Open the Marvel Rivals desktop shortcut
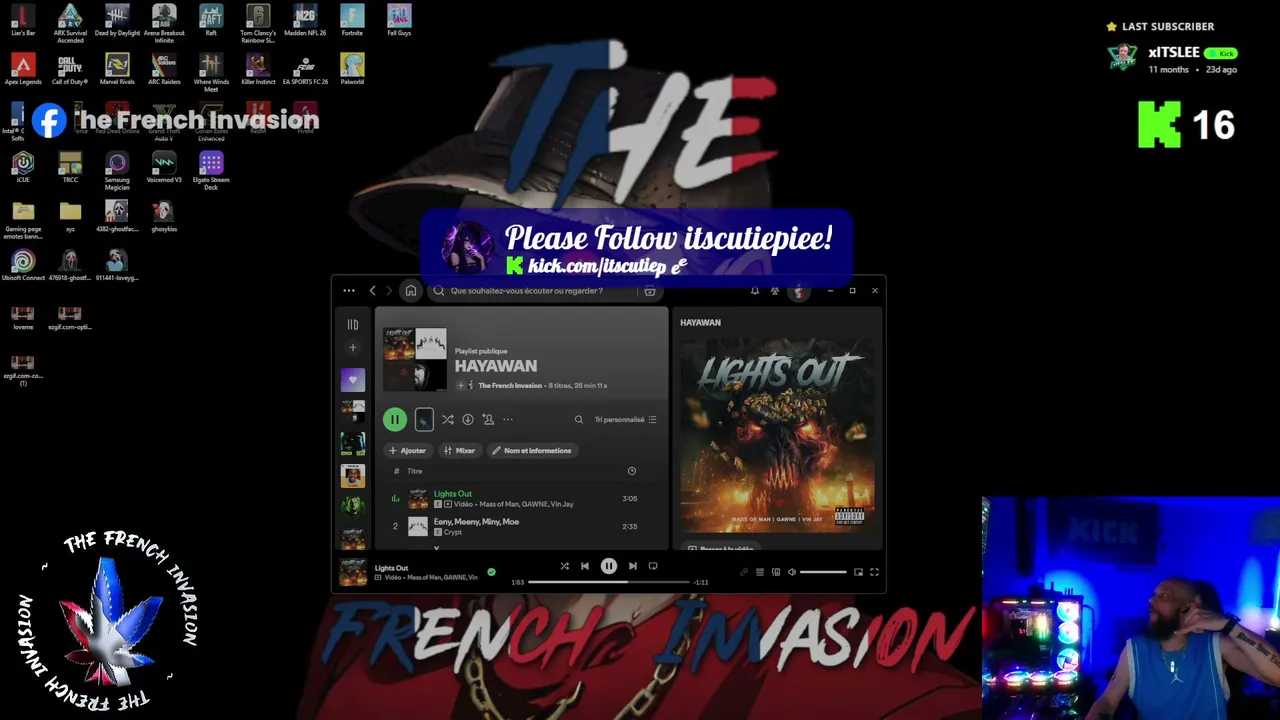Viewport: 1280px width, 720px height. click(x=117, y=69)
